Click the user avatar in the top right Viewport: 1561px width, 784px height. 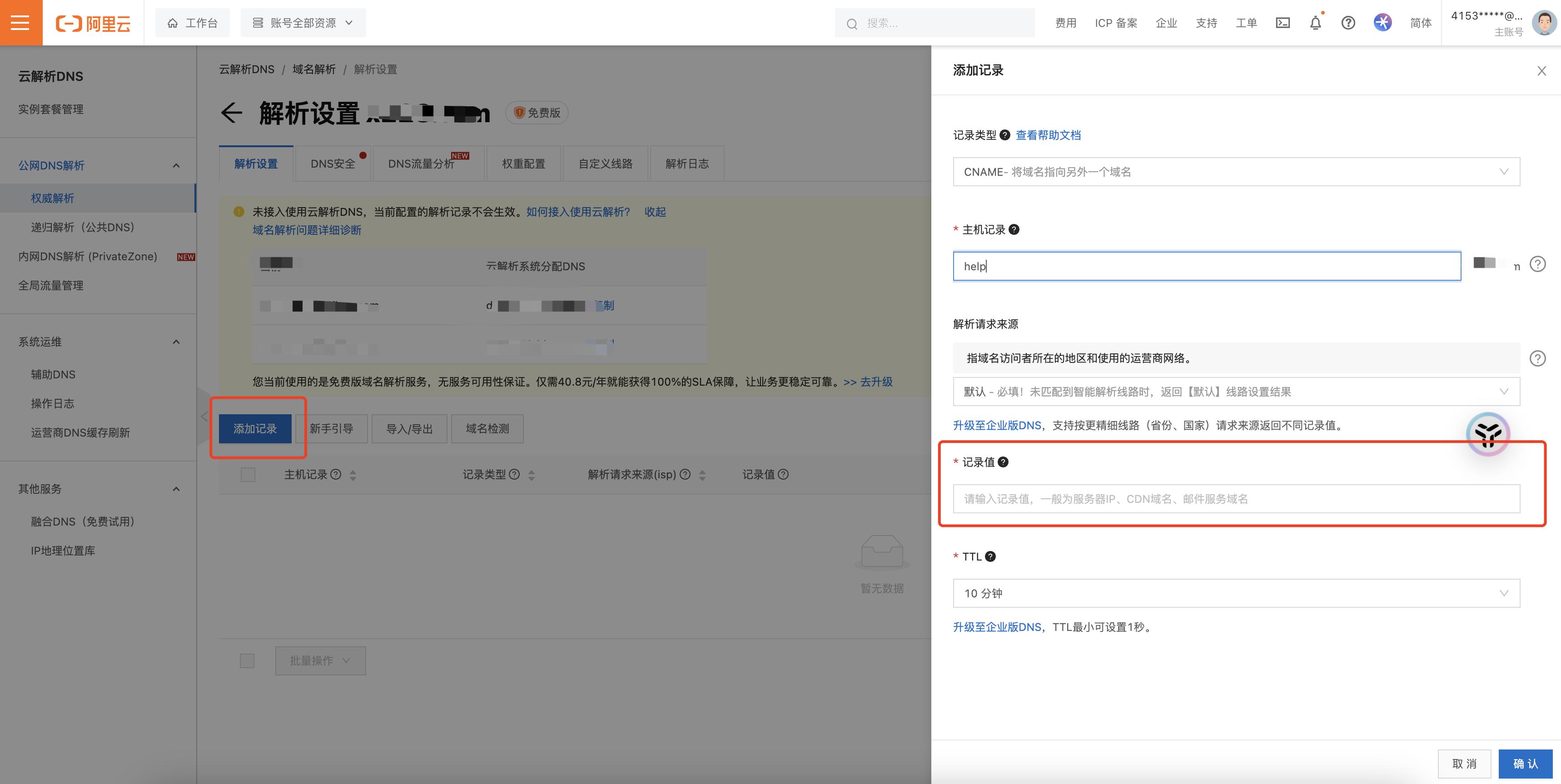[1544, 22]
